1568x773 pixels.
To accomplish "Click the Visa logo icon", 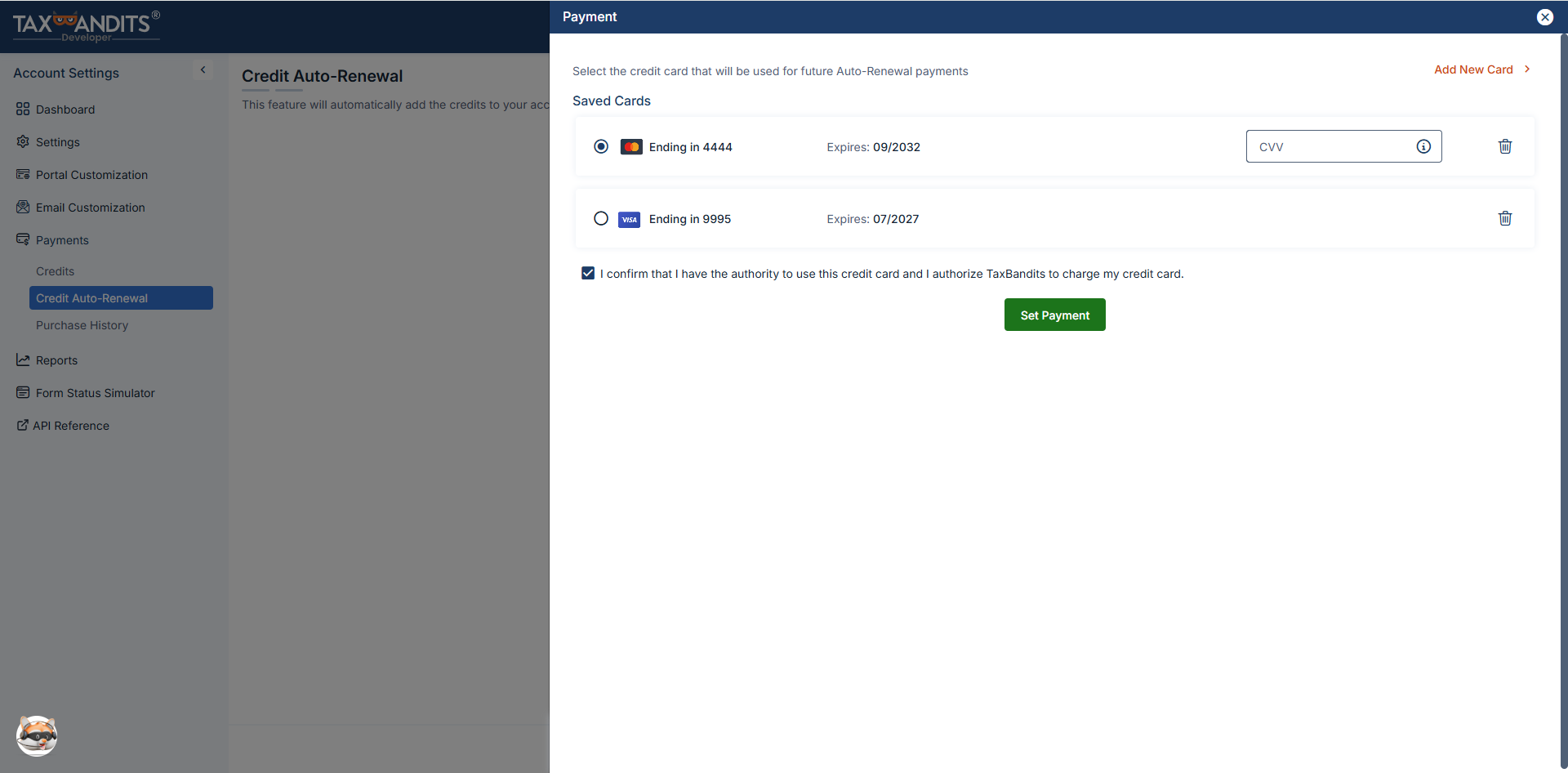I will tap(630, 219).
